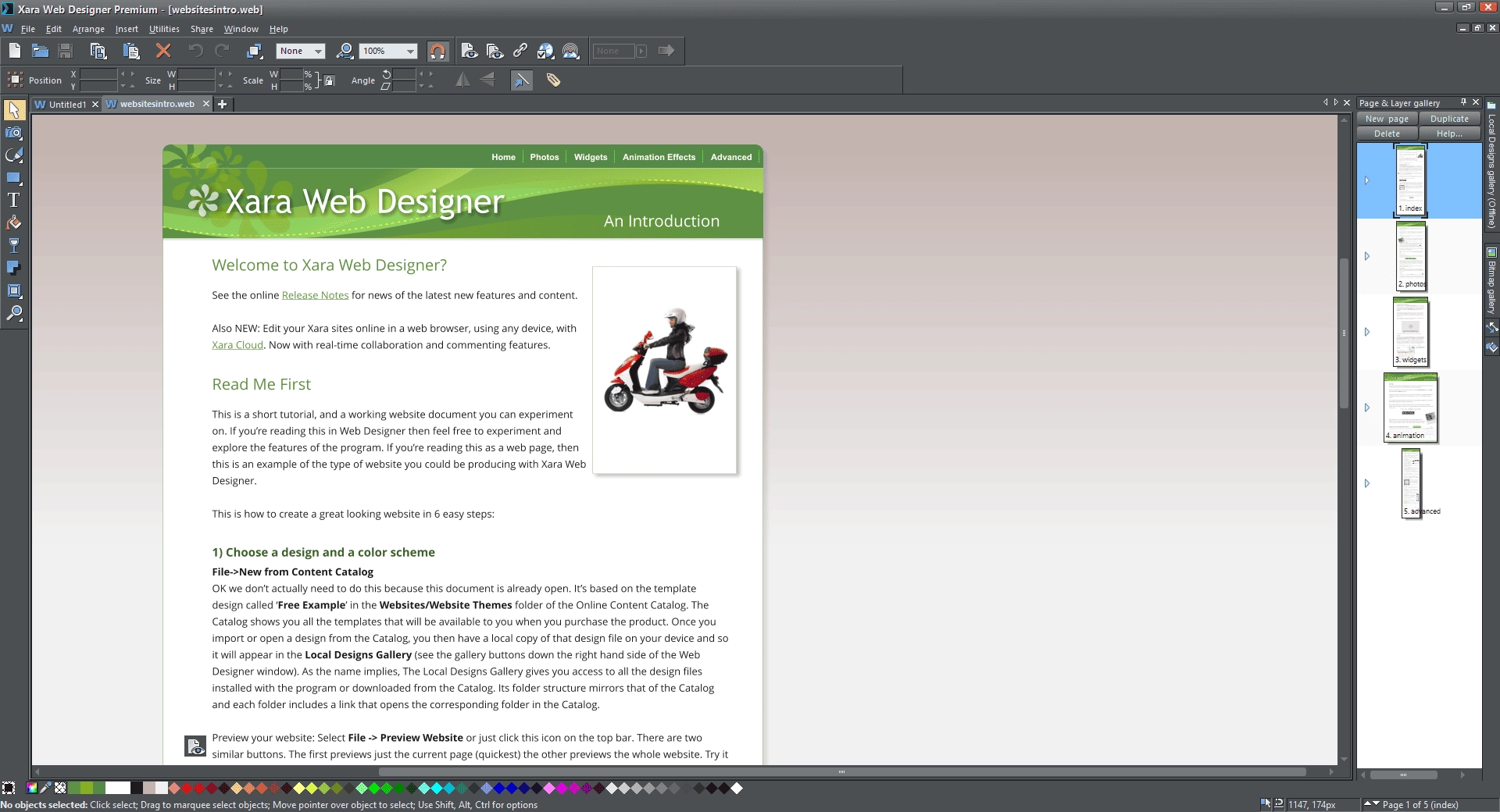Toggle the magnetic snap button
Screen dimensions: 1500x812
(437, 51)
